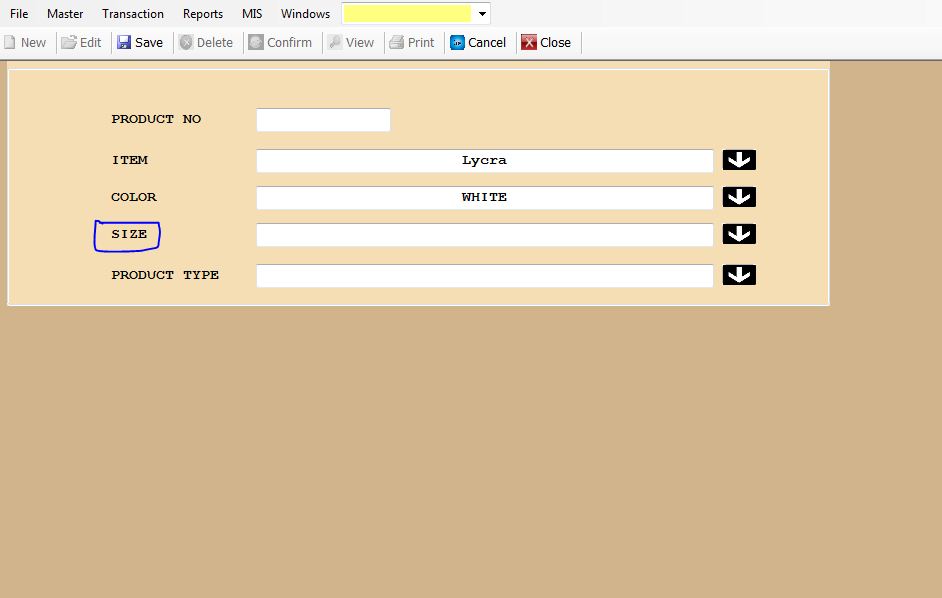Click the Print toolbar icon

point(396,43)
